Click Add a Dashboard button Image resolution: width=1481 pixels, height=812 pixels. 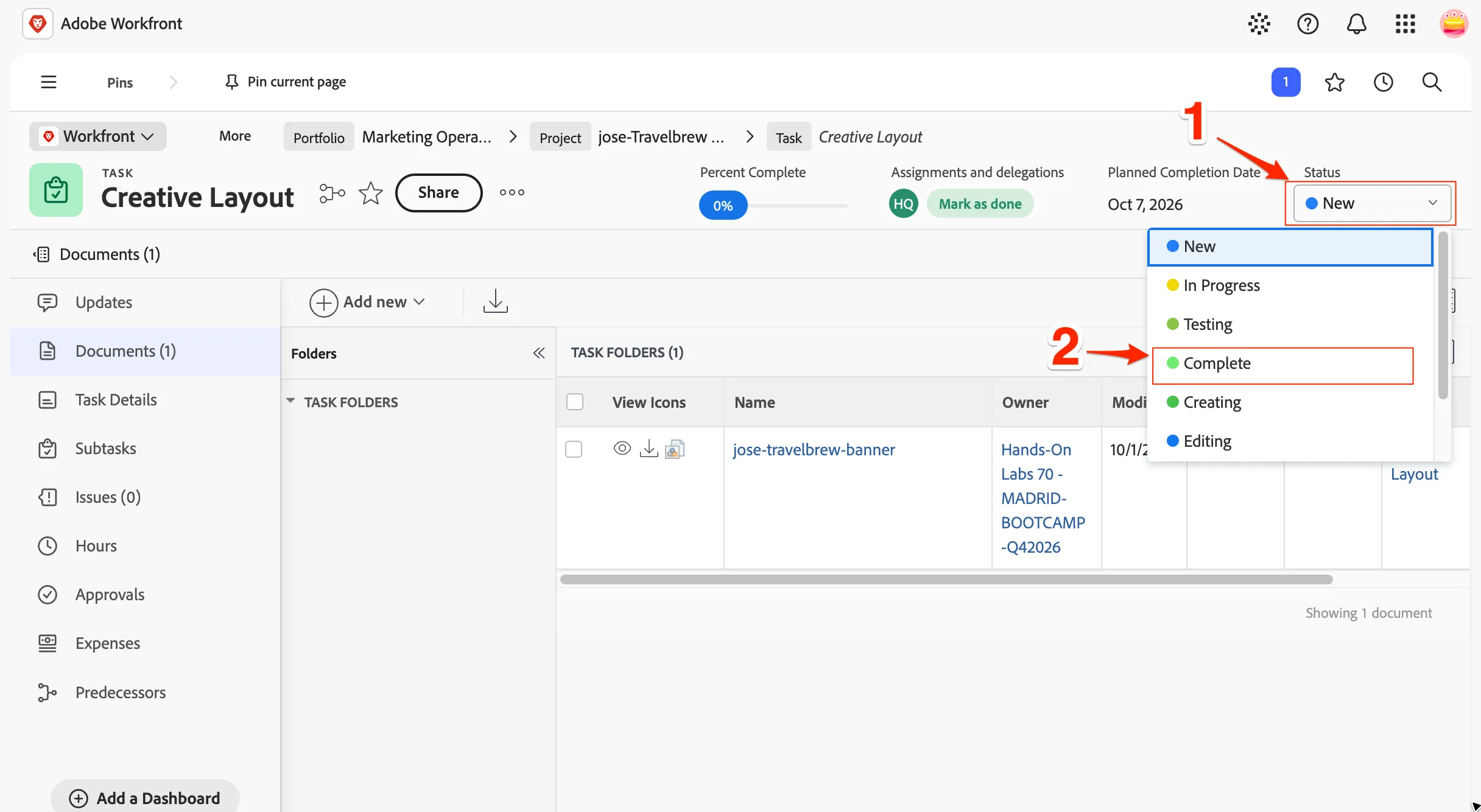[145, 798]
